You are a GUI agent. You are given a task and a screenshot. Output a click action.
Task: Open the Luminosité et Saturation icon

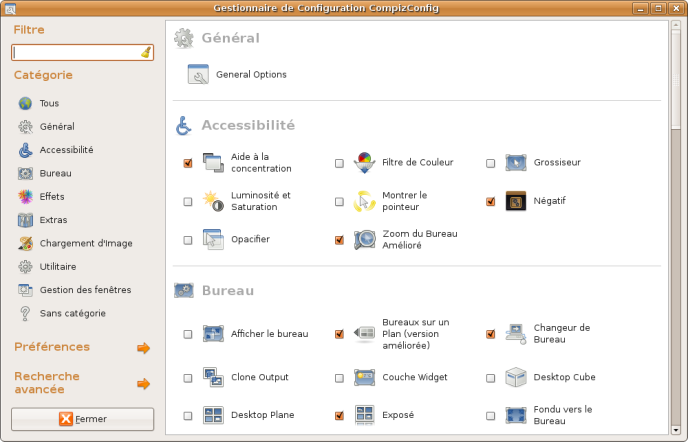point(214,201)
